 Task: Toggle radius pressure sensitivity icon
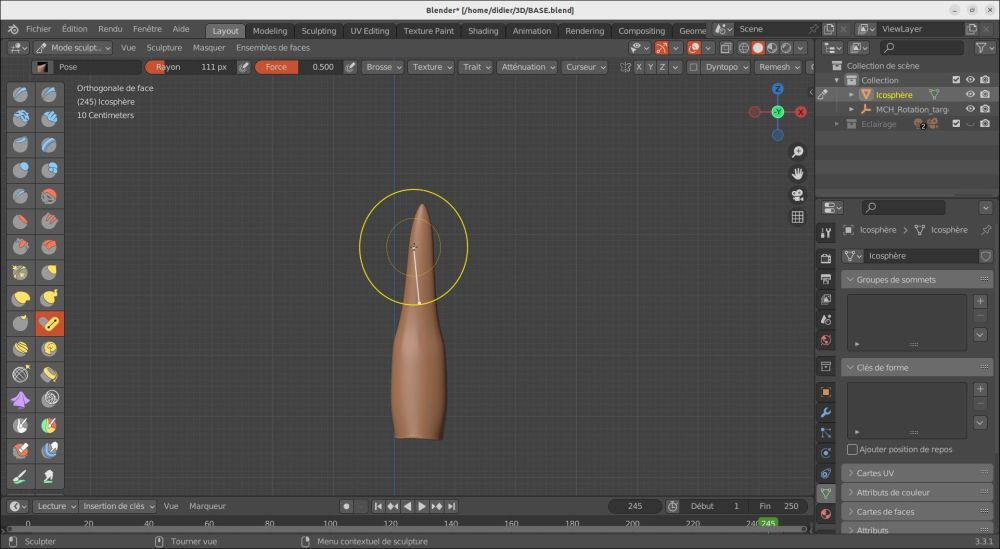tap(243, 67)
